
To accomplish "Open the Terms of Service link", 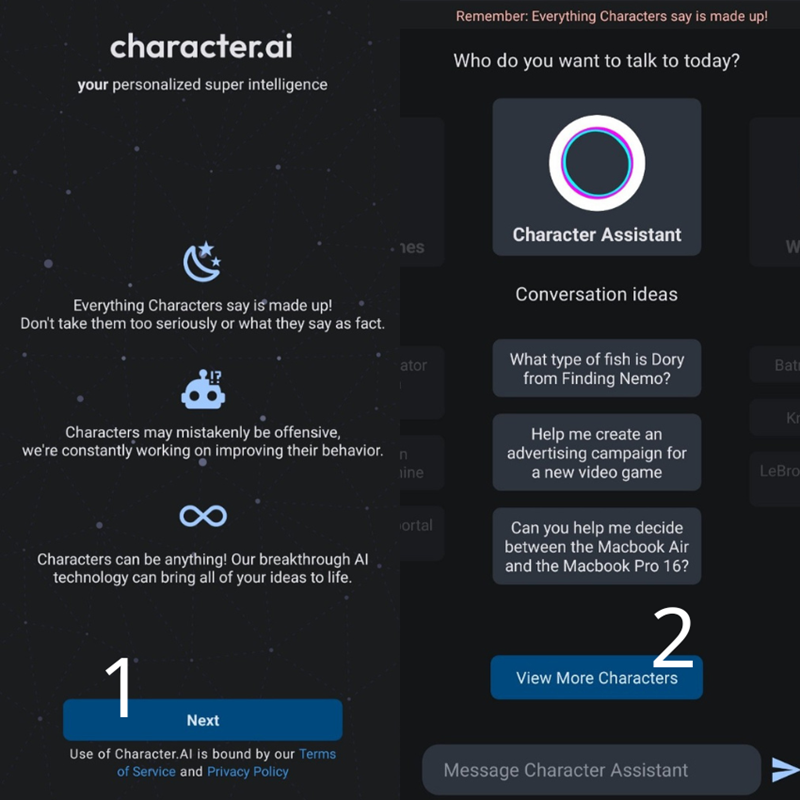I will click(318, 754).
